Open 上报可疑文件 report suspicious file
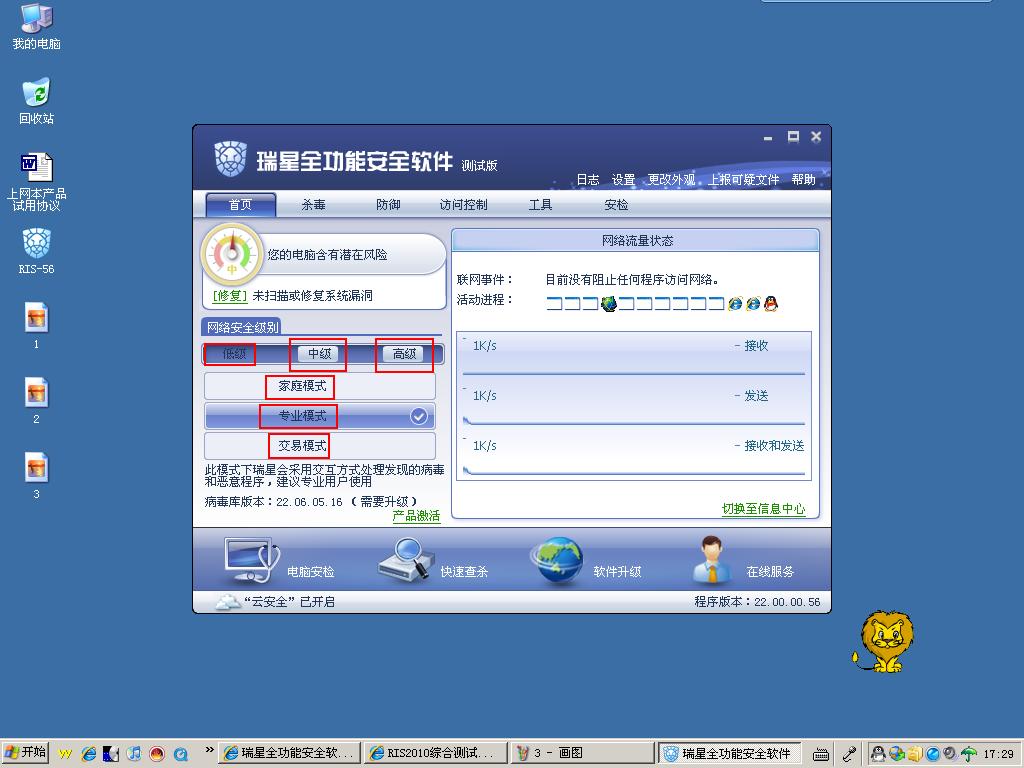Image resolution: width=1024 pixels, height=768 pixels. coord(744,180)
